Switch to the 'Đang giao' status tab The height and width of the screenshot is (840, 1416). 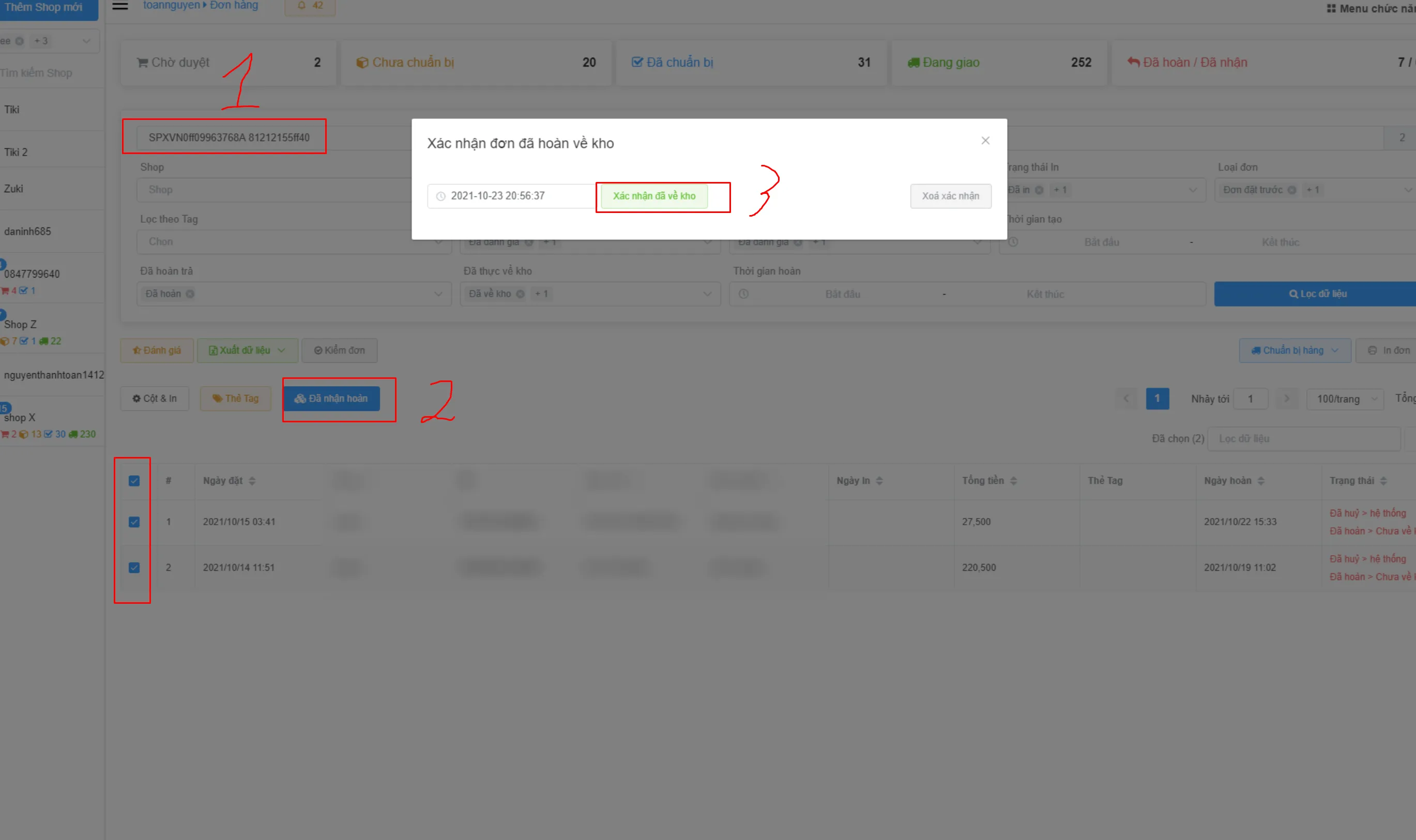[999, 62]
